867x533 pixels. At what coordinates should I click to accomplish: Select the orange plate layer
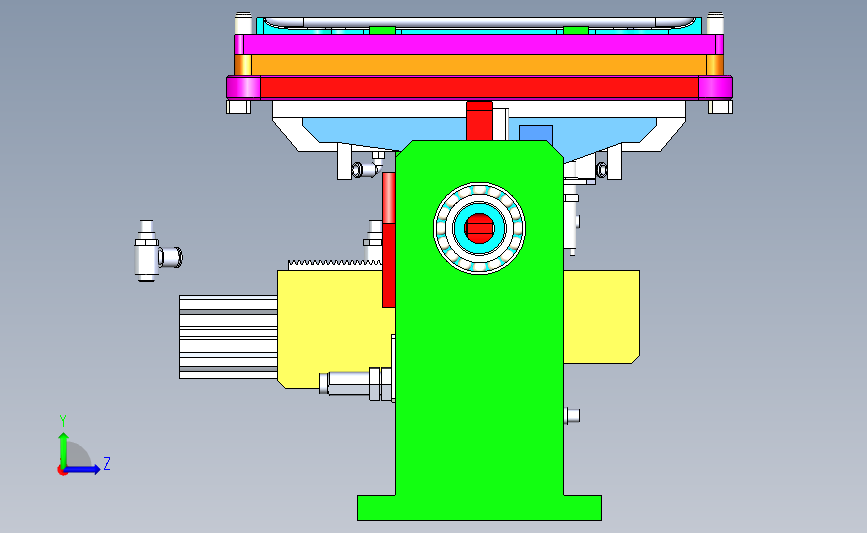coord(479,65)
